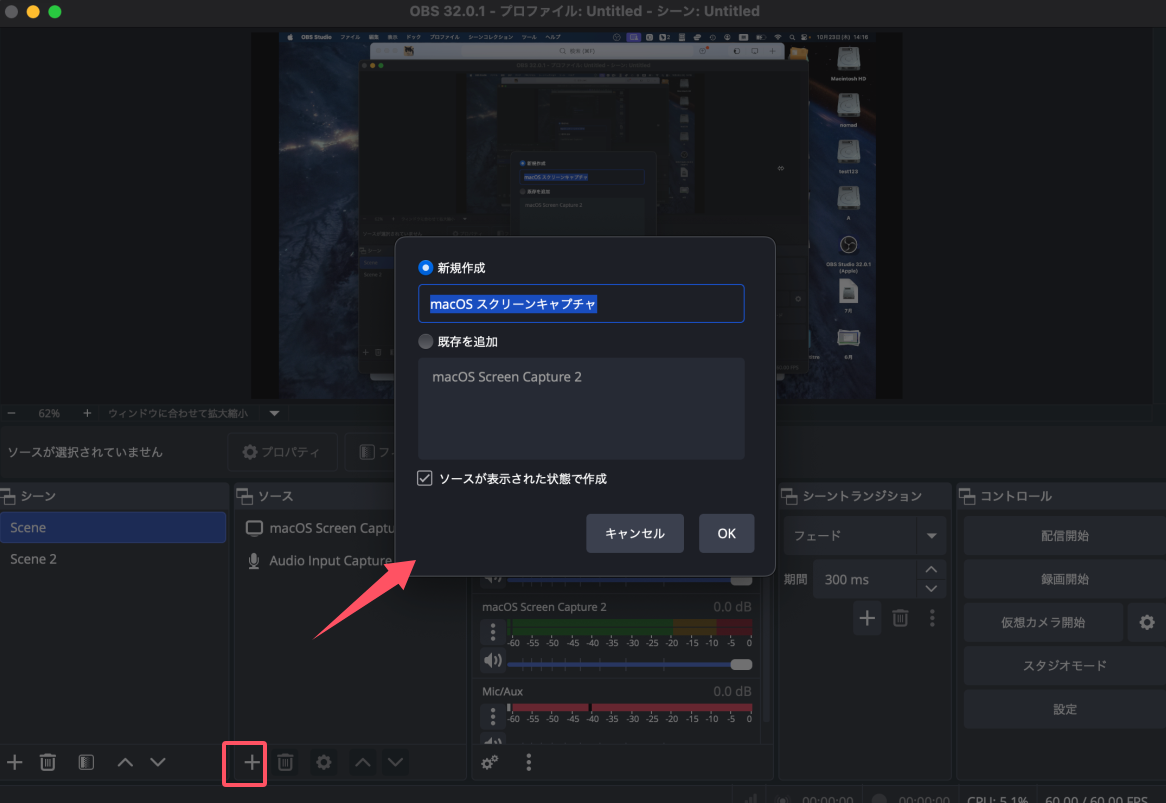This screenshot has height=803, width=1166.
Task: Start recording with the 録画開始 button
Action: [1063, 578]
